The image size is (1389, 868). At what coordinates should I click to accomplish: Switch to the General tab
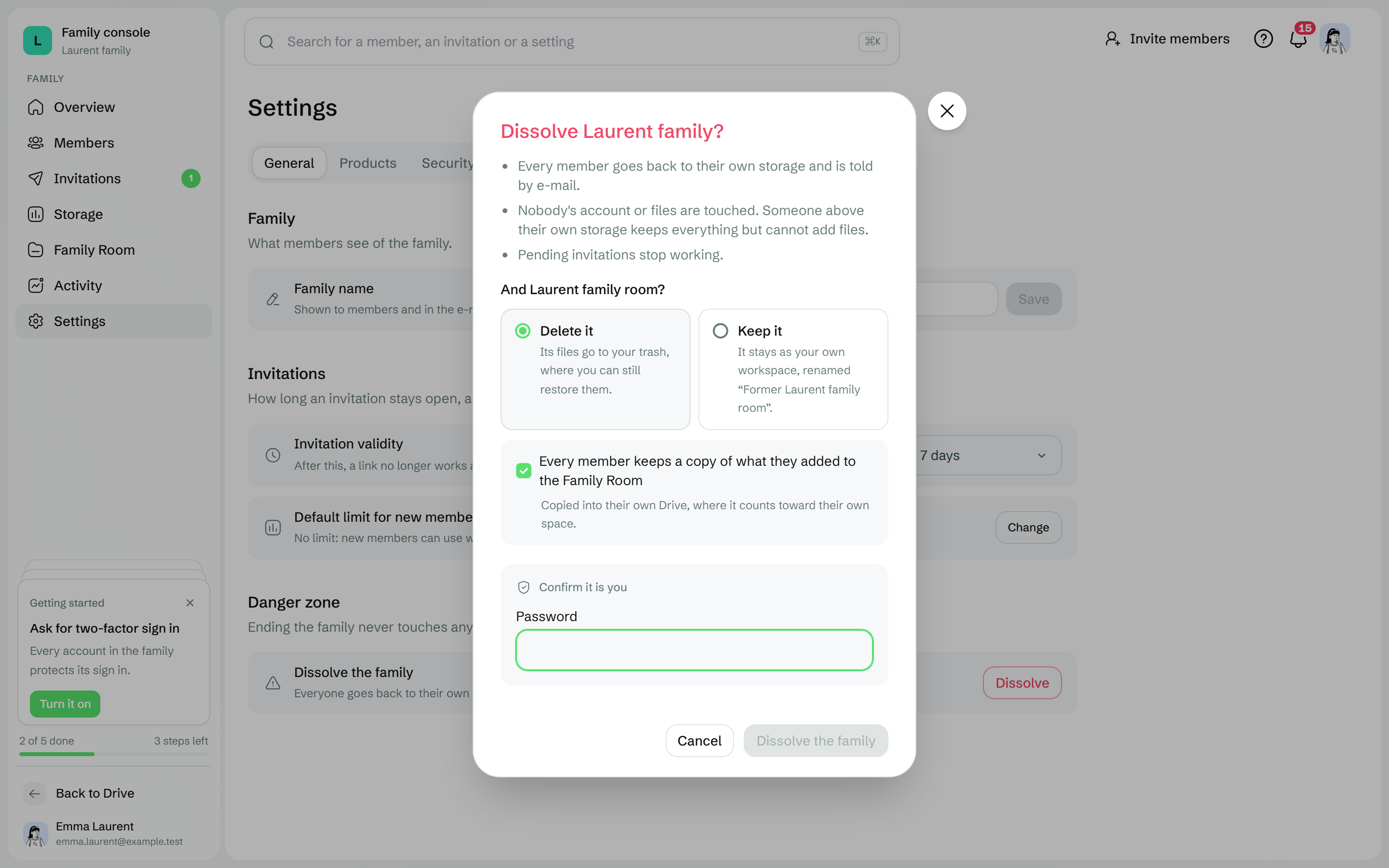pyautogui.click(x=289, y=163)
